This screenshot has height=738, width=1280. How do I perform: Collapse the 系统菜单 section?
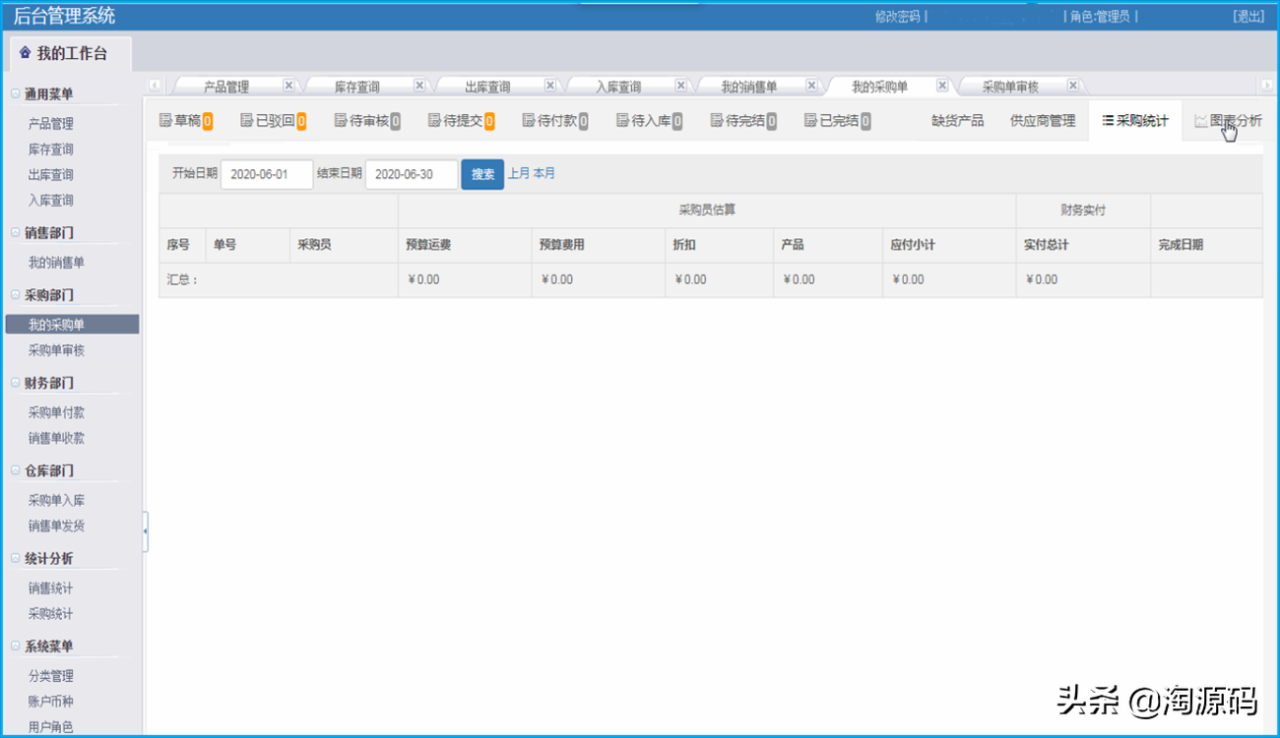click(15, 647)
